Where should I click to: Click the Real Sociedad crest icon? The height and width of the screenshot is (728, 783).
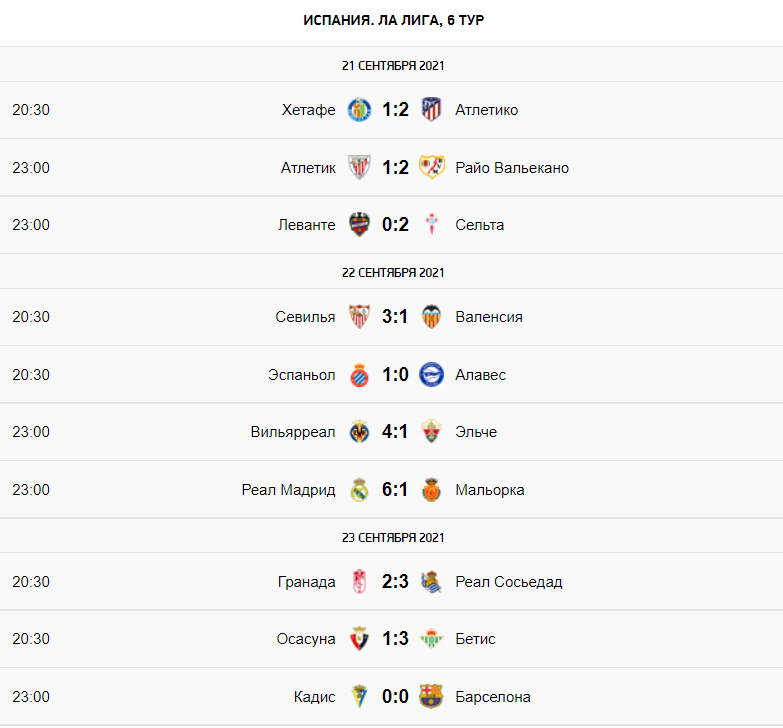(431, 582)
